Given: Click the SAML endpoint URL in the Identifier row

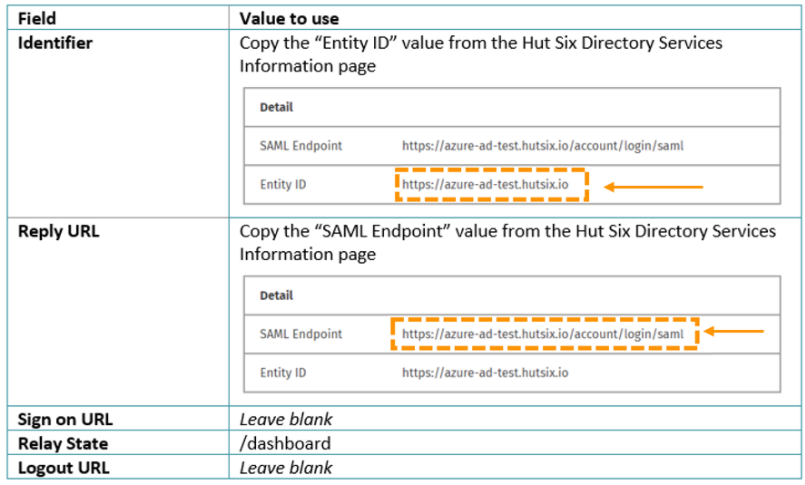Looking at the screenshot, I should [543, 146].
